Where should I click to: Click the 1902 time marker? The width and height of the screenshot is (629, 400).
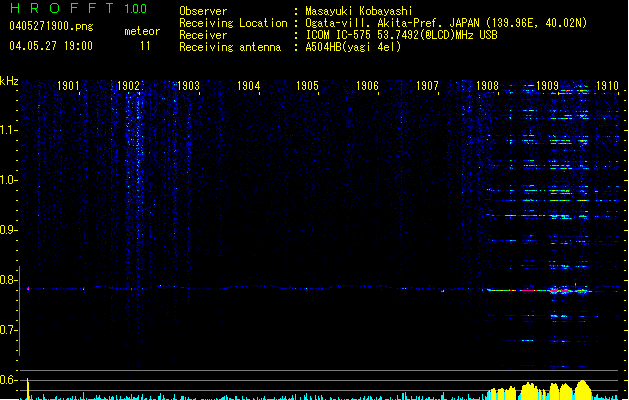(x=128, y=86)
